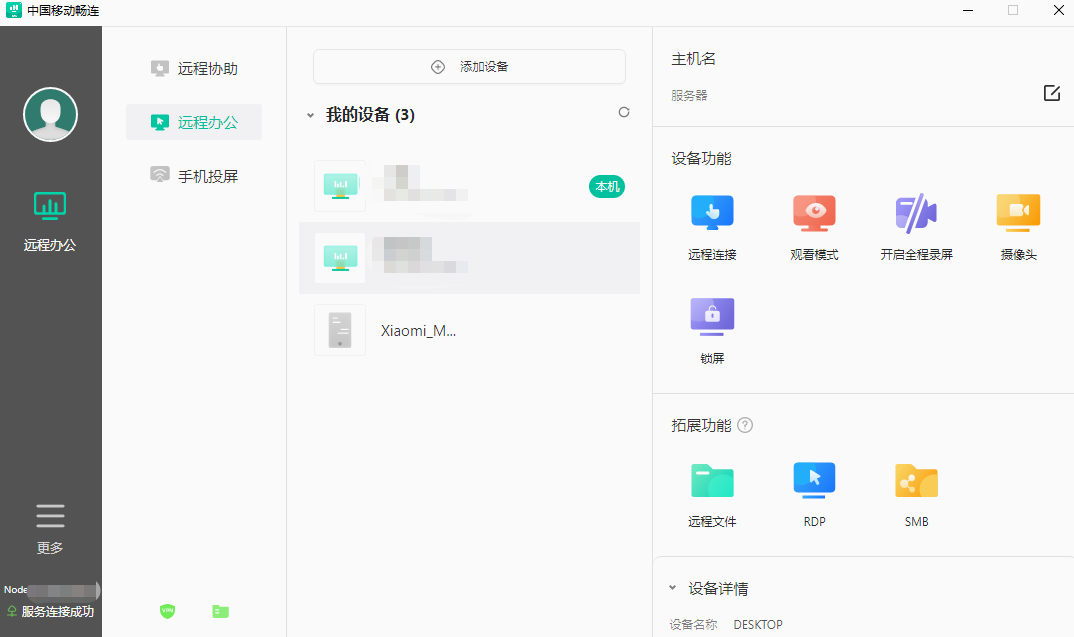This screenshot has height=637, width=1074.
Task: Open the 更多 hamburger menu
Action: click(50, 517)
